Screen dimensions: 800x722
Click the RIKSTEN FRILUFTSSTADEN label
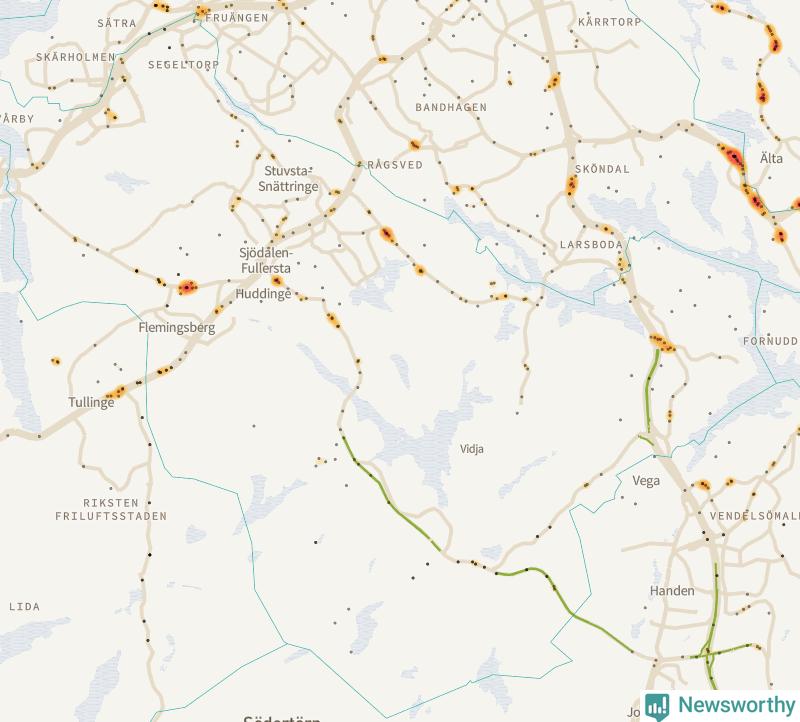coord(111,510)
